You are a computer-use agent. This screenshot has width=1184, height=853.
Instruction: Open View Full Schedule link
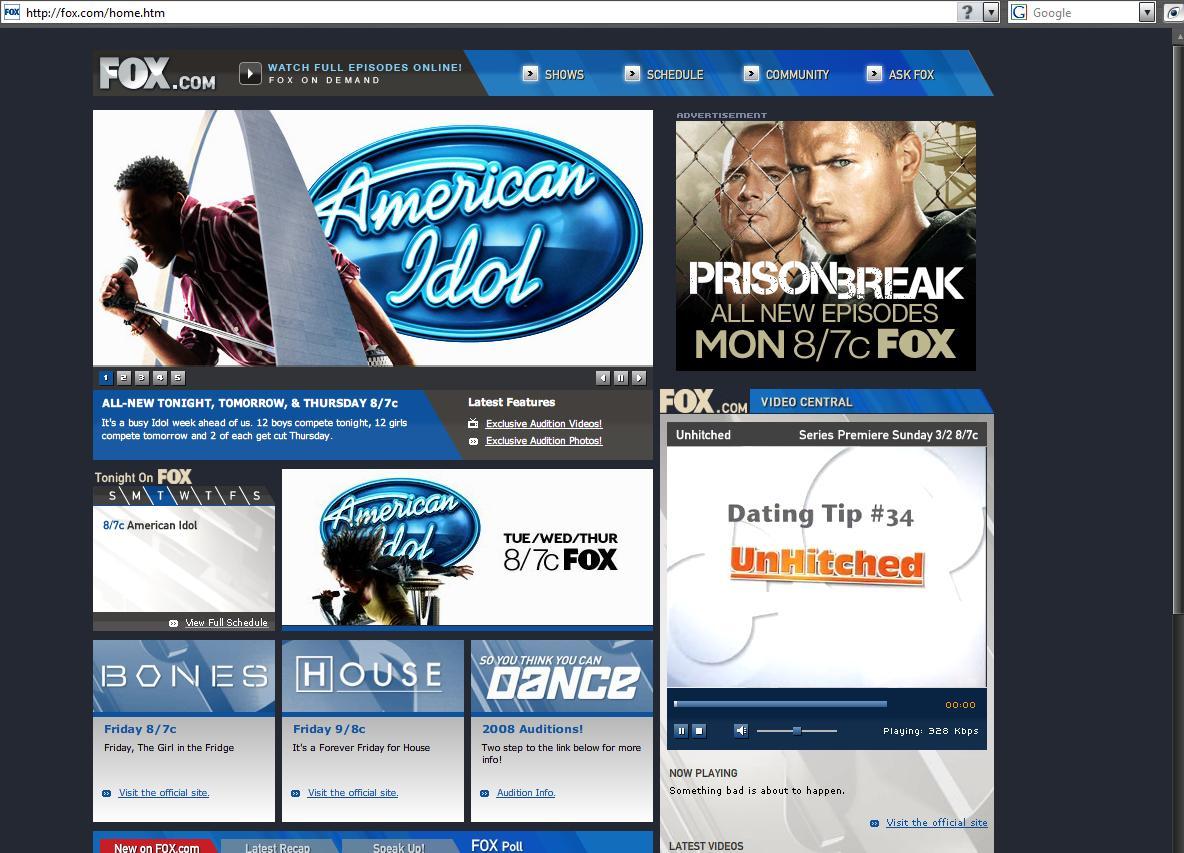(x=226, y=623)
